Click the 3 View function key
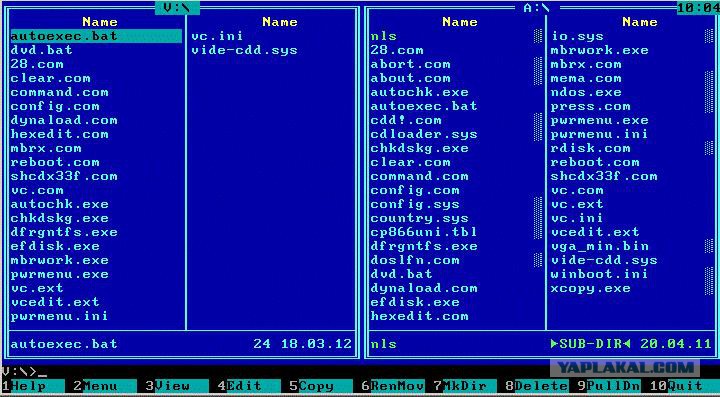 point(177,386)
